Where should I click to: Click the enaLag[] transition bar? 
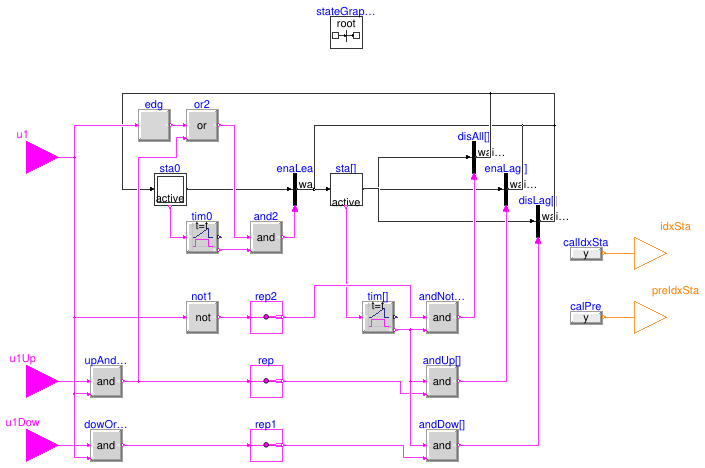pos(506,190)
